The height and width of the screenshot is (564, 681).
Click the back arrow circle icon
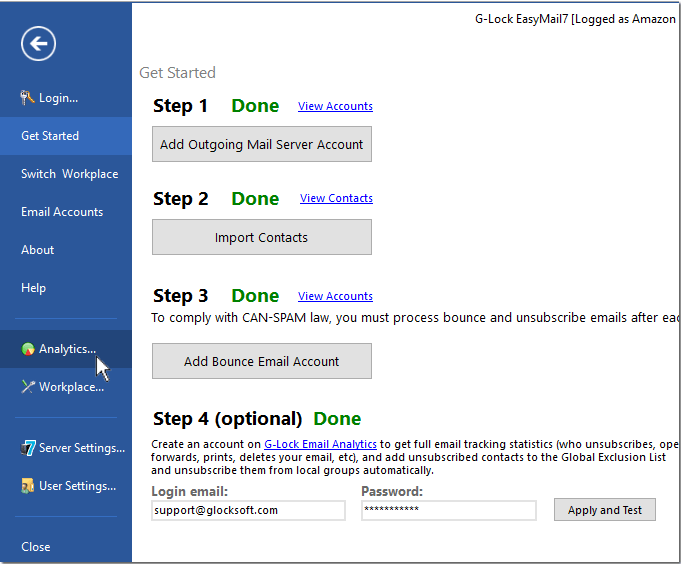pos(38,43)
